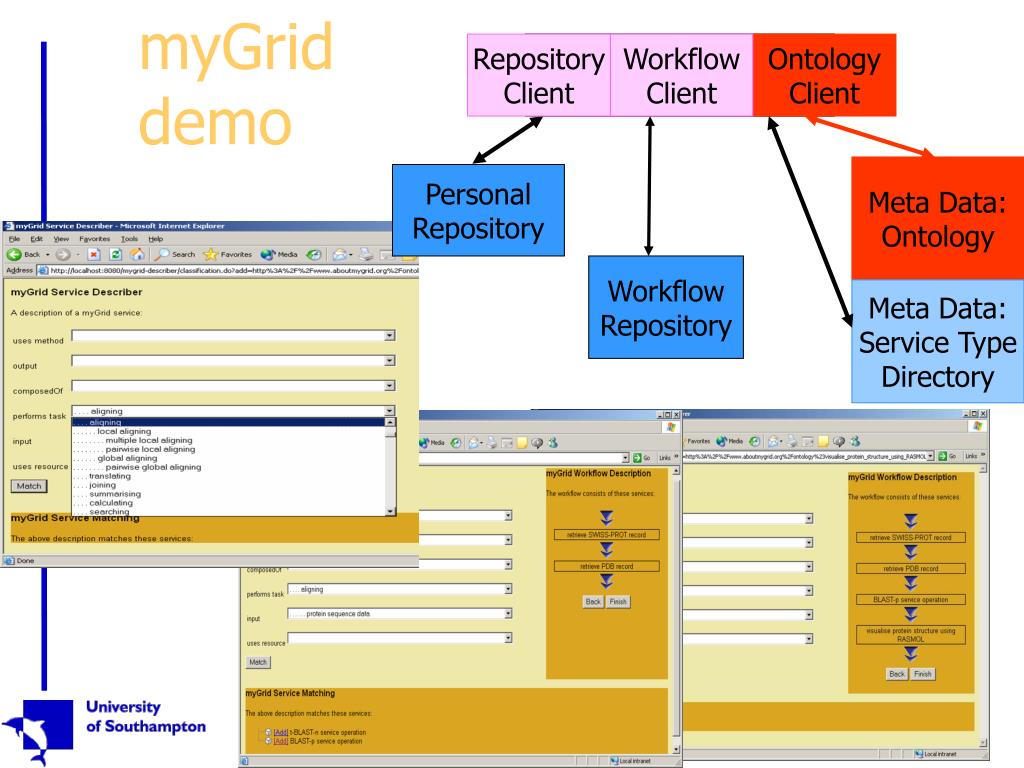Screen dimensions: 1024x768
Task: Select 'translating' in task list
Action: pyautogui.click(x=110, y=476)
